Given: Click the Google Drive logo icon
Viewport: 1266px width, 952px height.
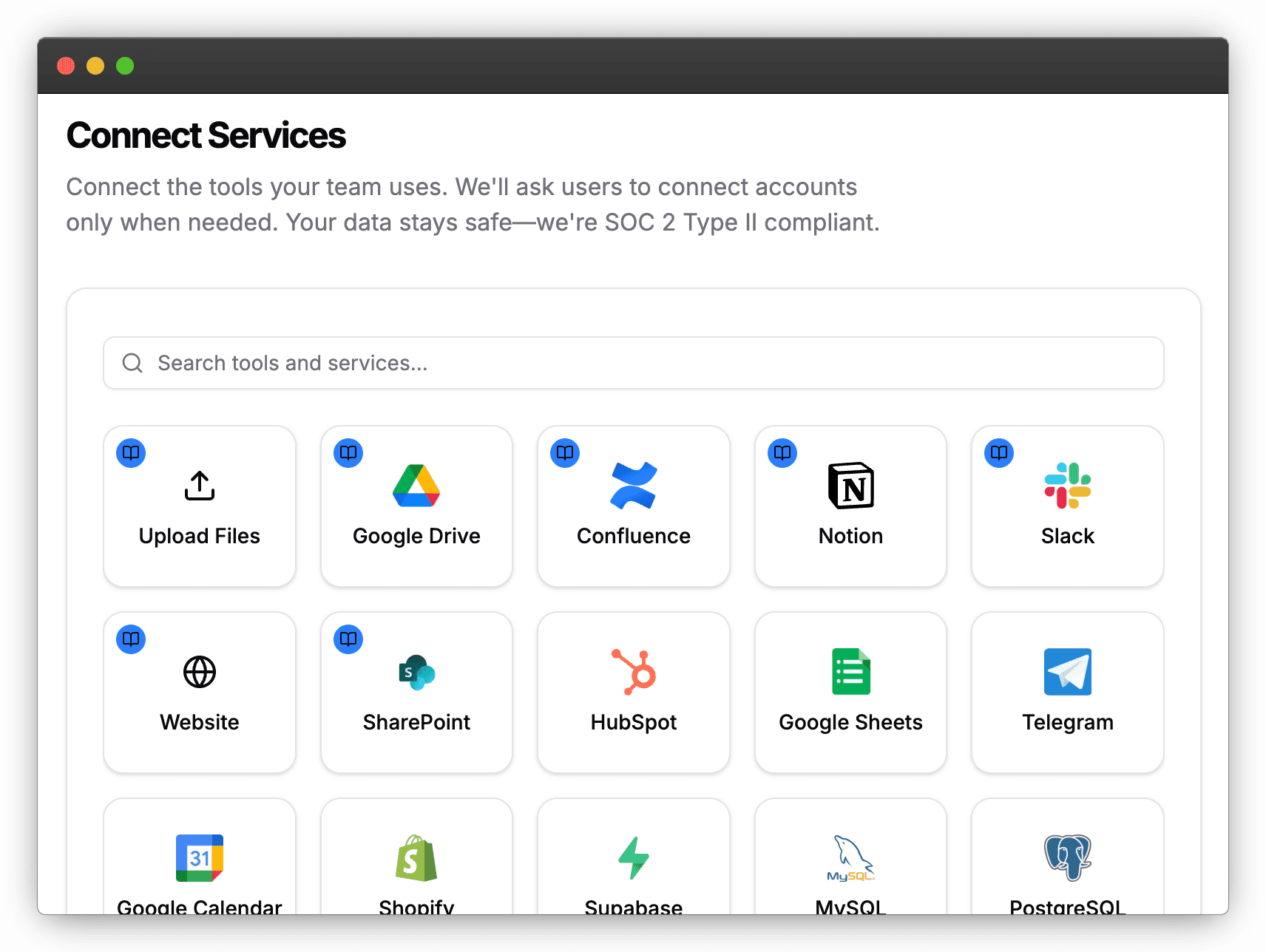Looking at the screenshot, I should tap(416, 486).
